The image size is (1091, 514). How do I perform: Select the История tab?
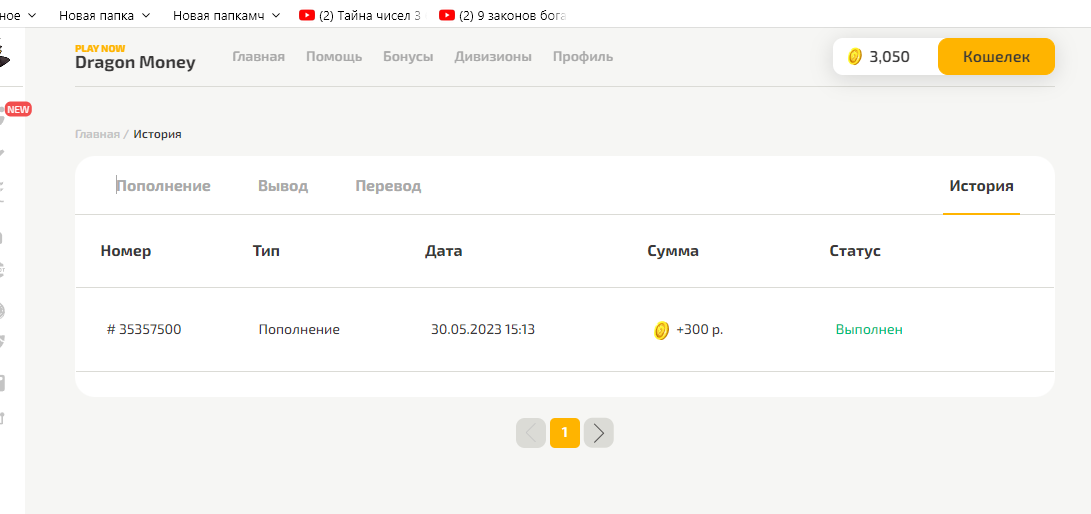click(x=981, y=186)
